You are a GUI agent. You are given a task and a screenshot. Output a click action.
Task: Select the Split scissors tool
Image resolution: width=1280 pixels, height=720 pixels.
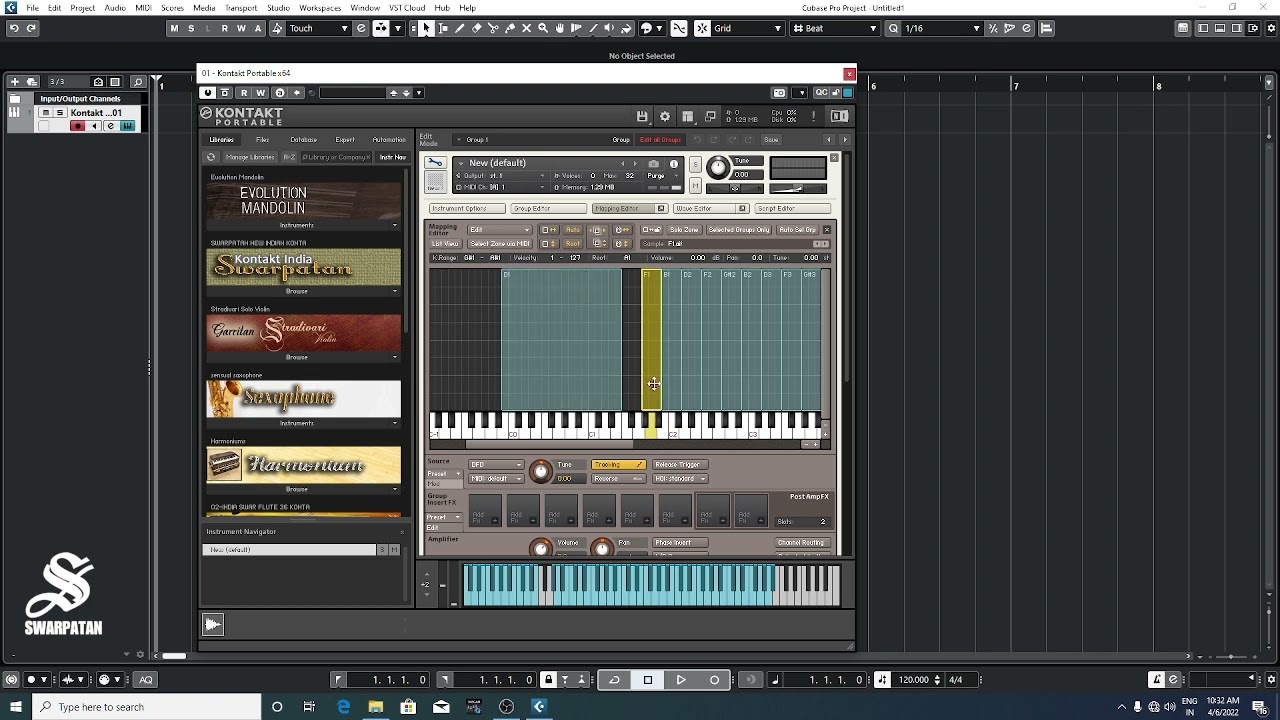click(493, 28)
